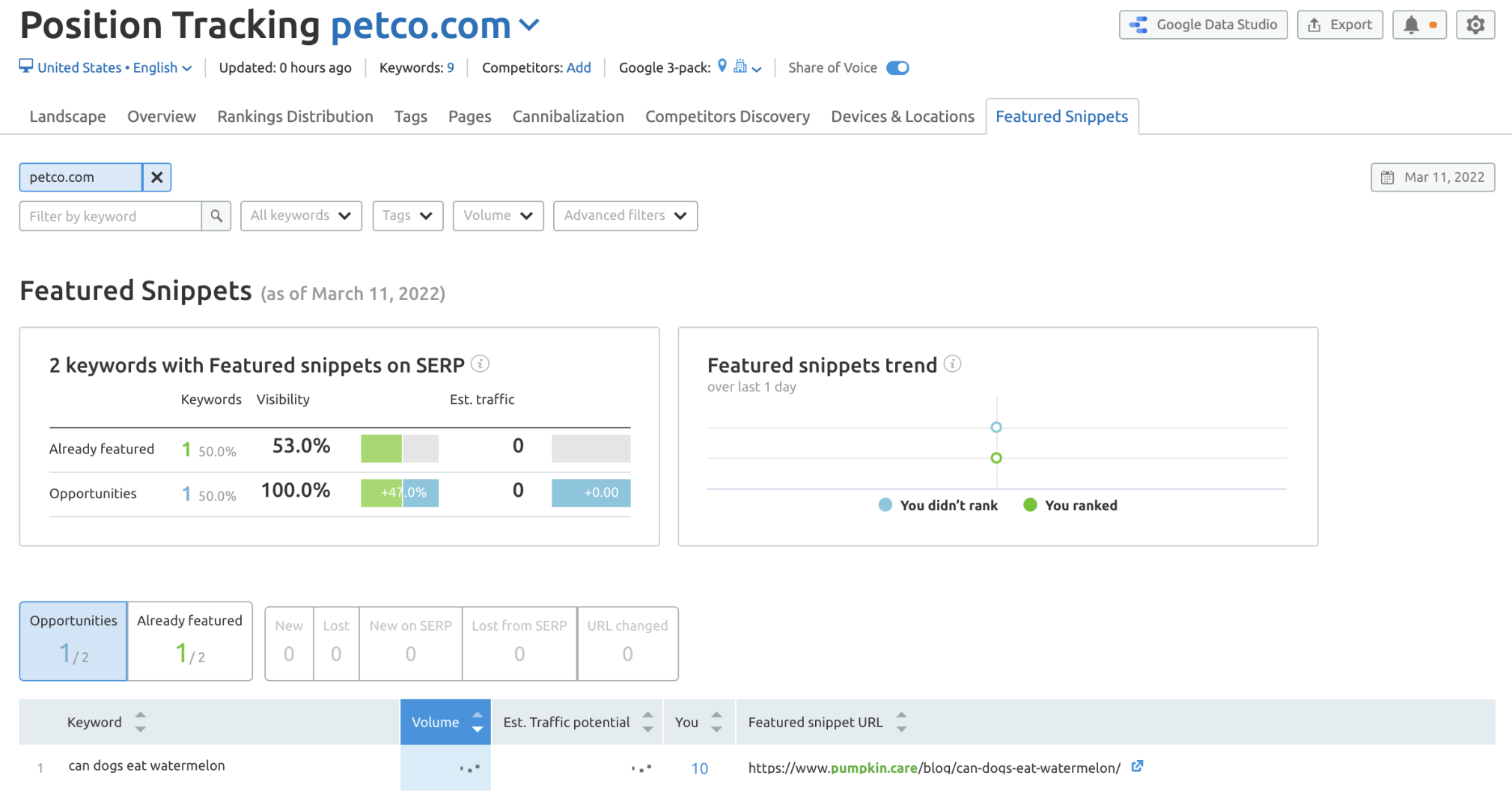
Task: Click the position value 10
Action: click(700, 768)
